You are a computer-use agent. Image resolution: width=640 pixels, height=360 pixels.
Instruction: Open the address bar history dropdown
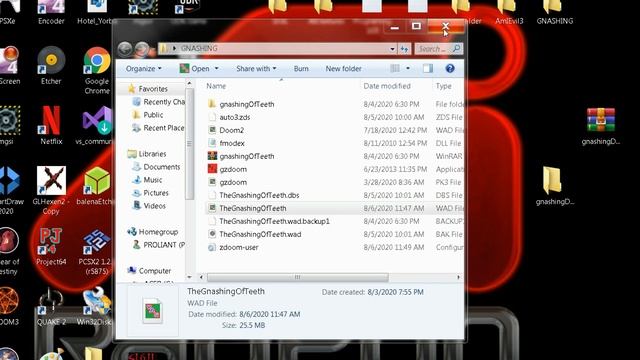(392, 49)
